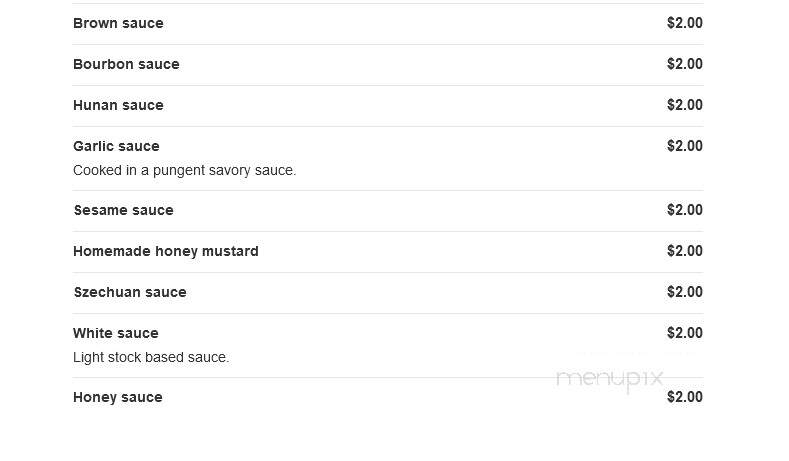This screenshot has width=789, height=461.
Task: Click the Hunan sauce price
Action: pos(685,105)
